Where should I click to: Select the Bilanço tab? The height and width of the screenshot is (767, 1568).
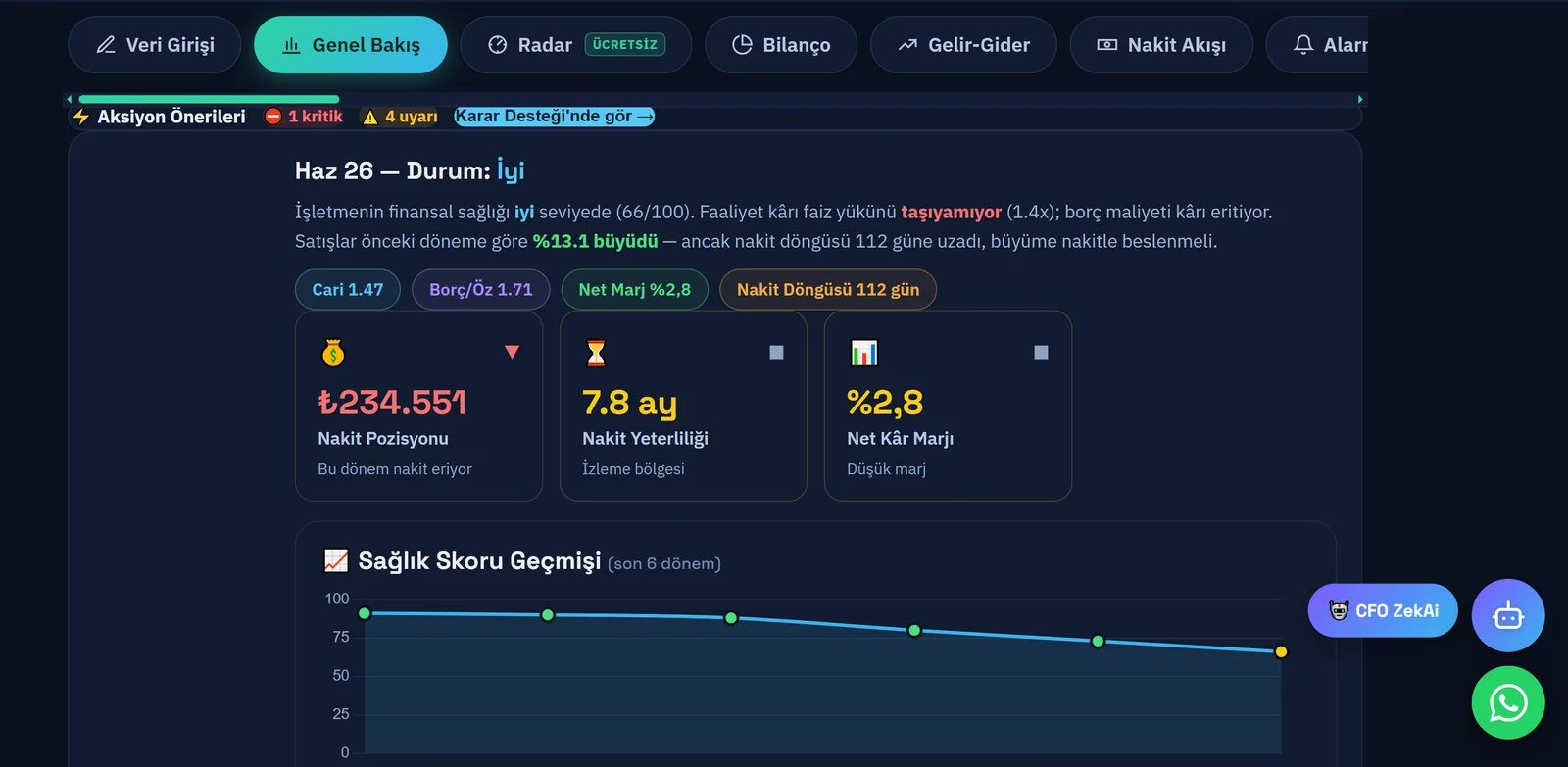(x=781, y=45)
